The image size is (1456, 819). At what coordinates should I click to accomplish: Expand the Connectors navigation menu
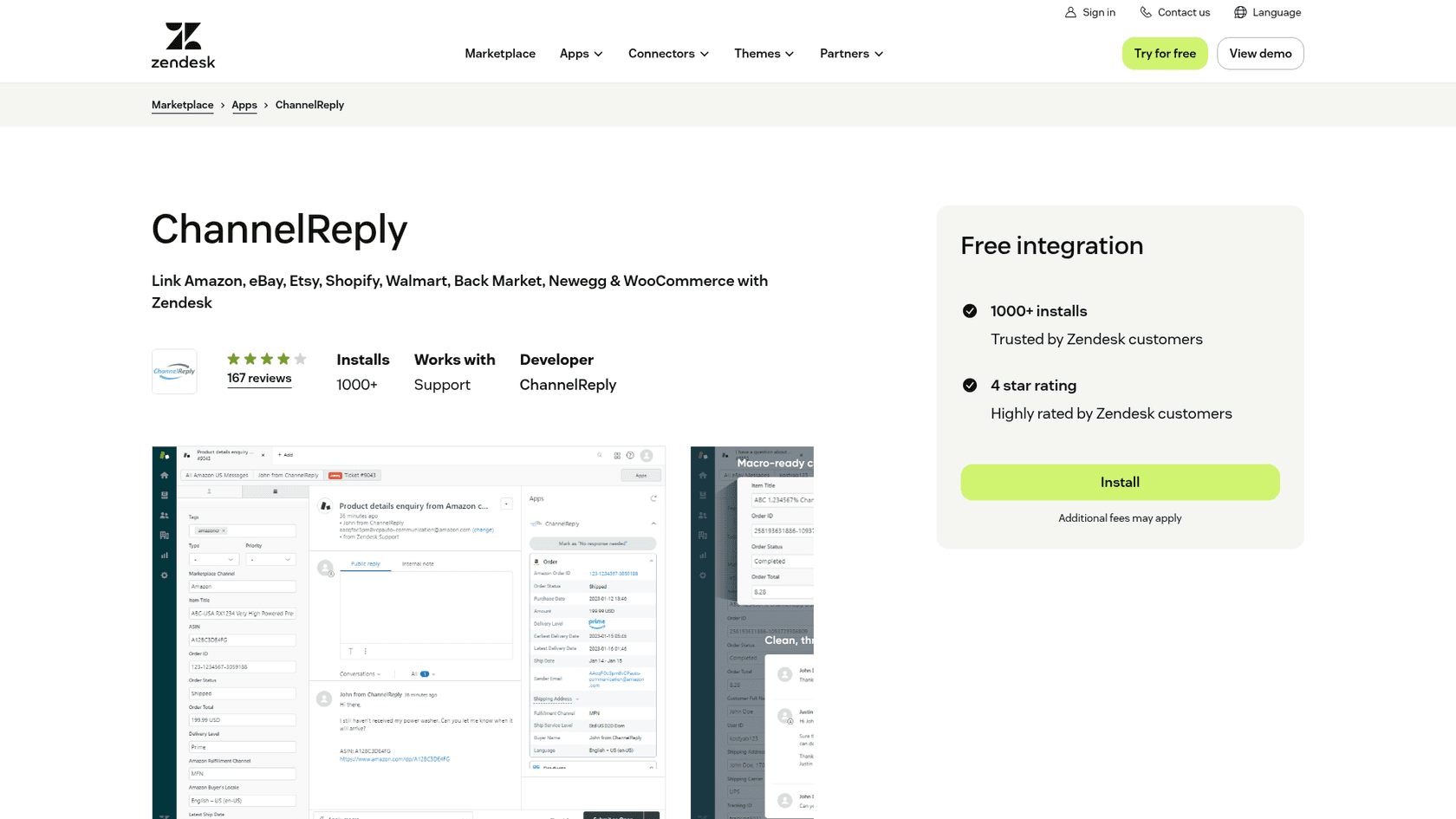(668, 54)
